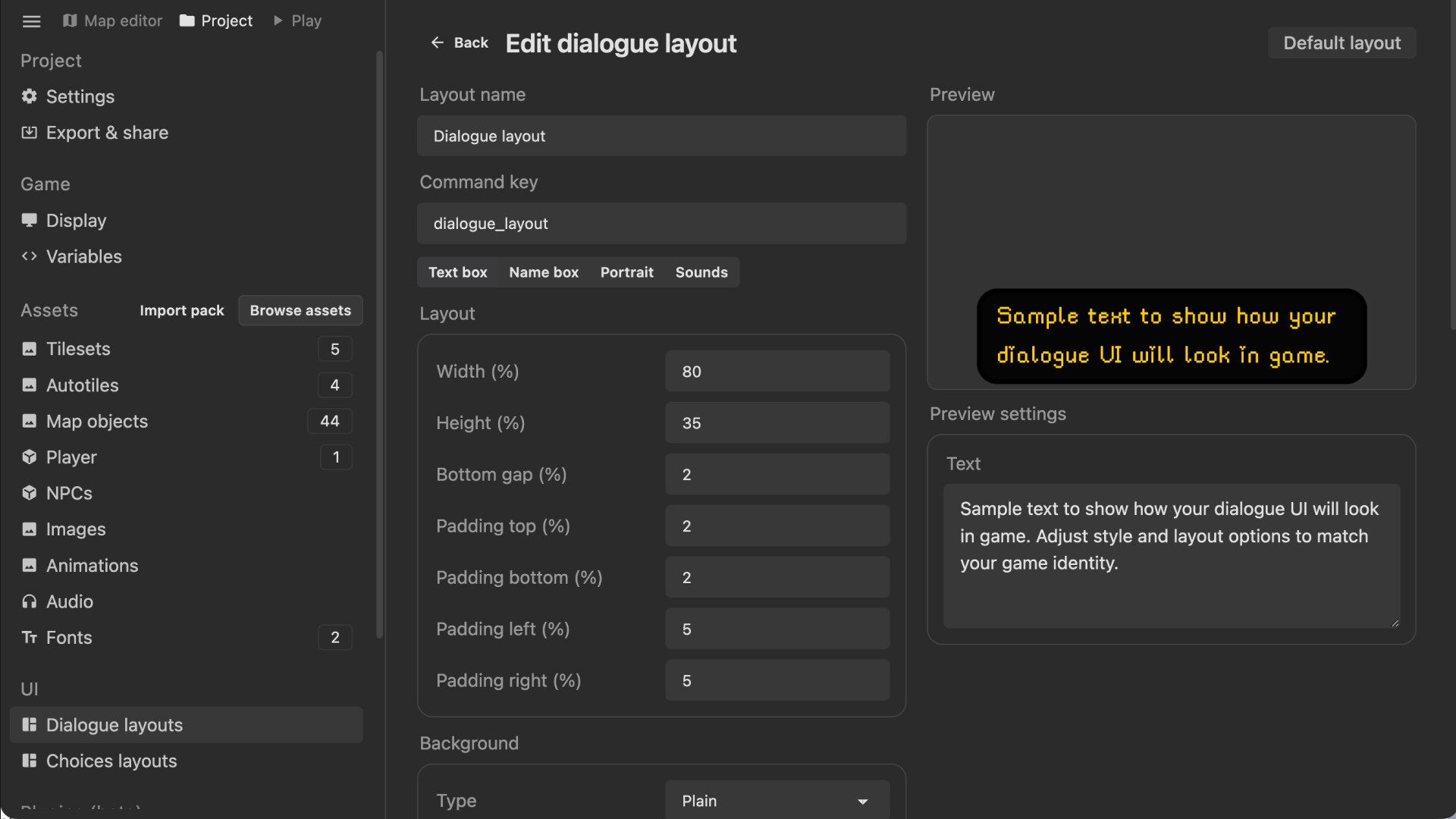Click the Player cube icon
The width and height of the screenshot is (1456, 819).
tap(29, 457)
